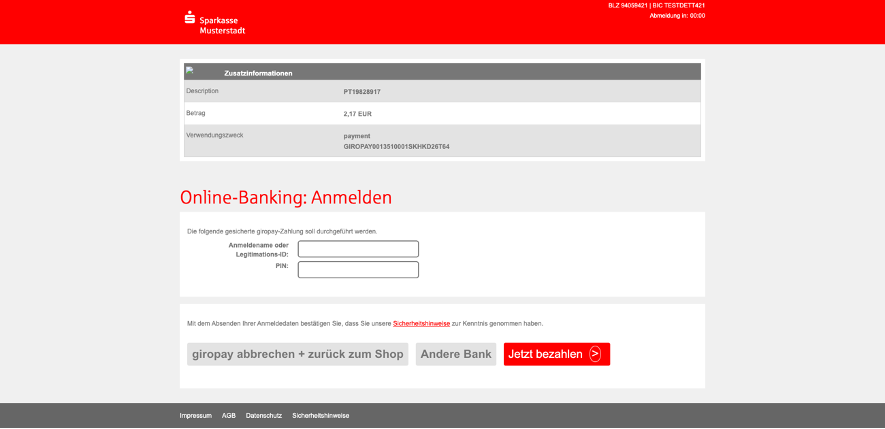Viewport: 885px width, 429px height.
Task: Click the Betrag row label
Action: pyautogui.click(x=196, y=113)
